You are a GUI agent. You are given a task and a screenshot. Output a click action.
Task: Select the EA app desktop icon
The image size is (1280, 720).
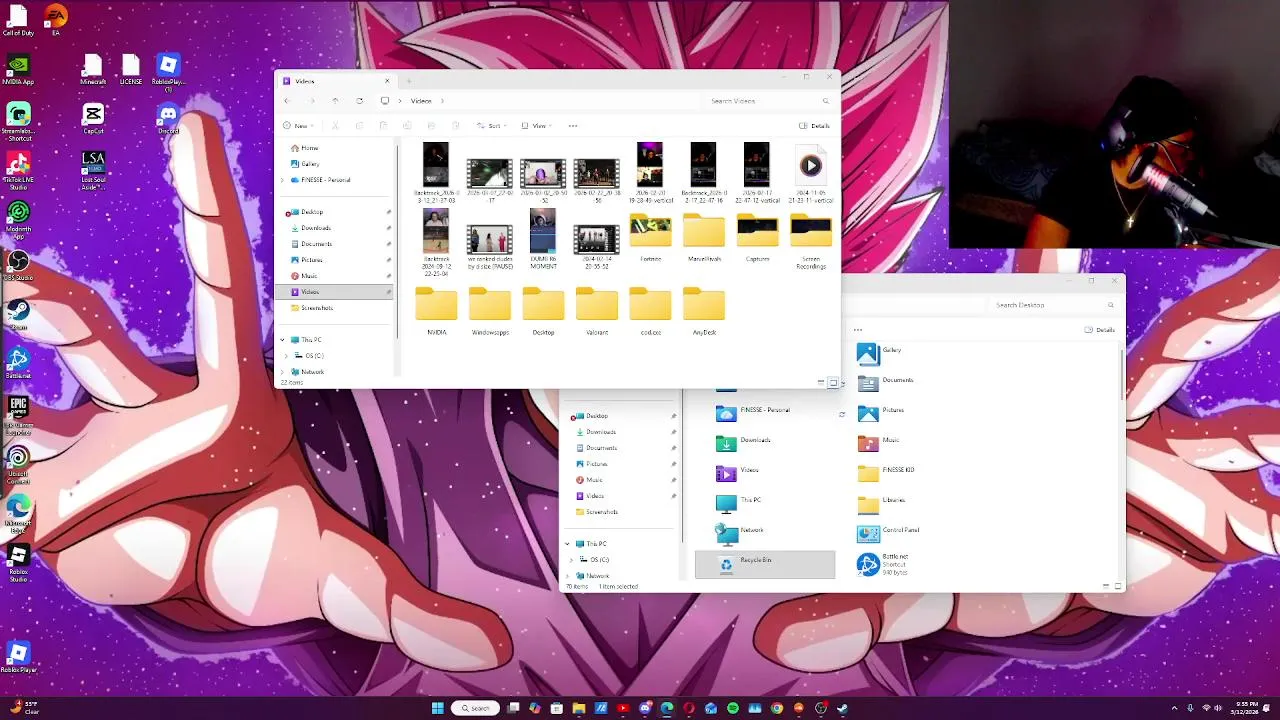point(56,20)
